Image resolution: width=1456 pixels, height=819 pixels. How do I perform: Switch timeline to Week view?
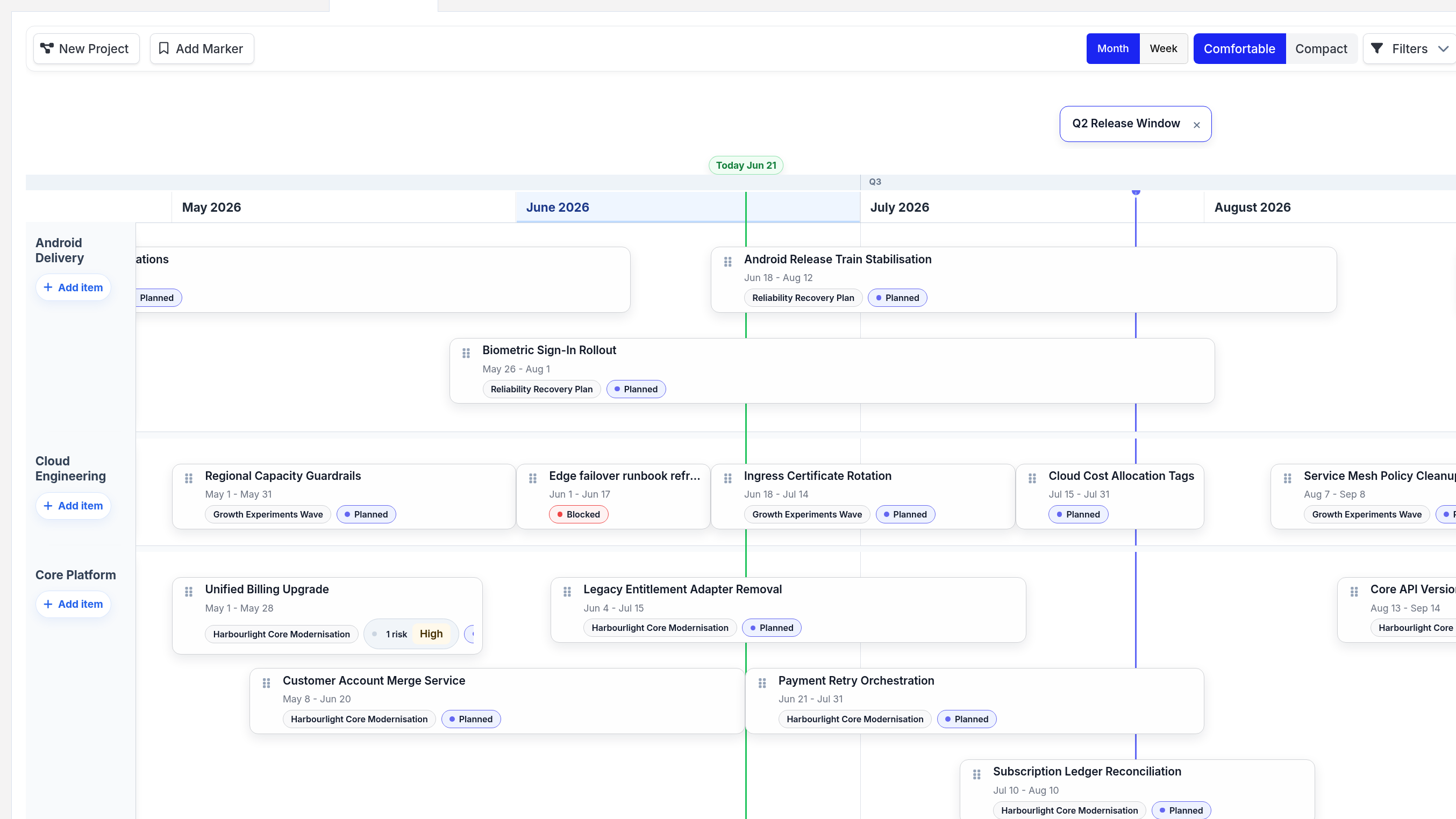(1163, 48)
